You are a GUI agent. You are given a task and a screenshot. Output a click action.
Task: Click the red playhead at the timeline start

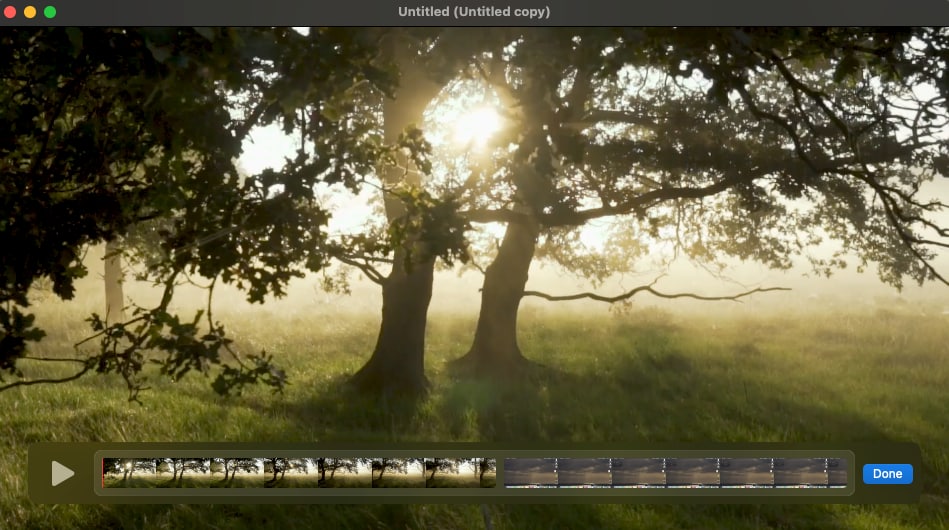103,473
